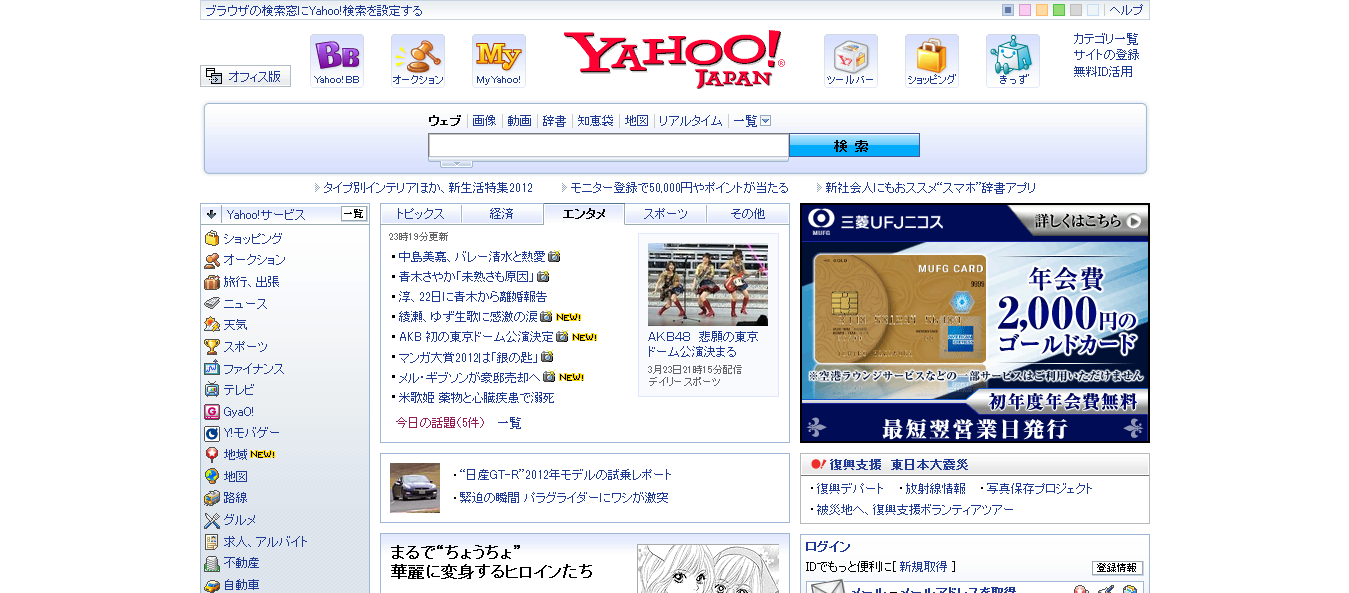Image resolution: width=1349 pixels, height=593 pixels.
Task: Open the 今日の話題(5件) link
Action: pyautogui.click(x=440, y=423)
